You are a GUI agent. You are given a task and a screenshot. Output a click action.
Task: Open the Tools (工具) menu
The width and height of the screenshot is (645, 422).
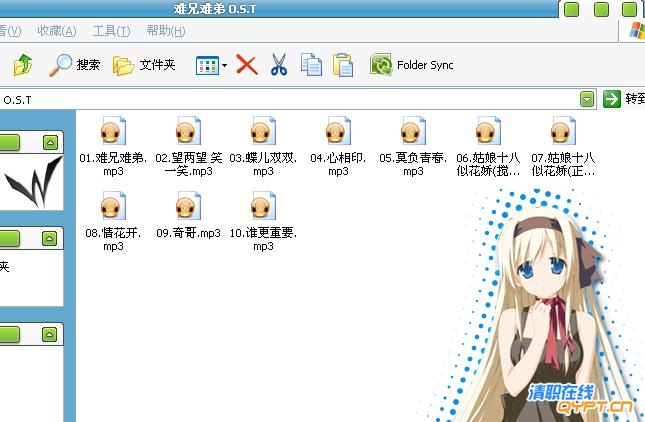coord(111,31)
